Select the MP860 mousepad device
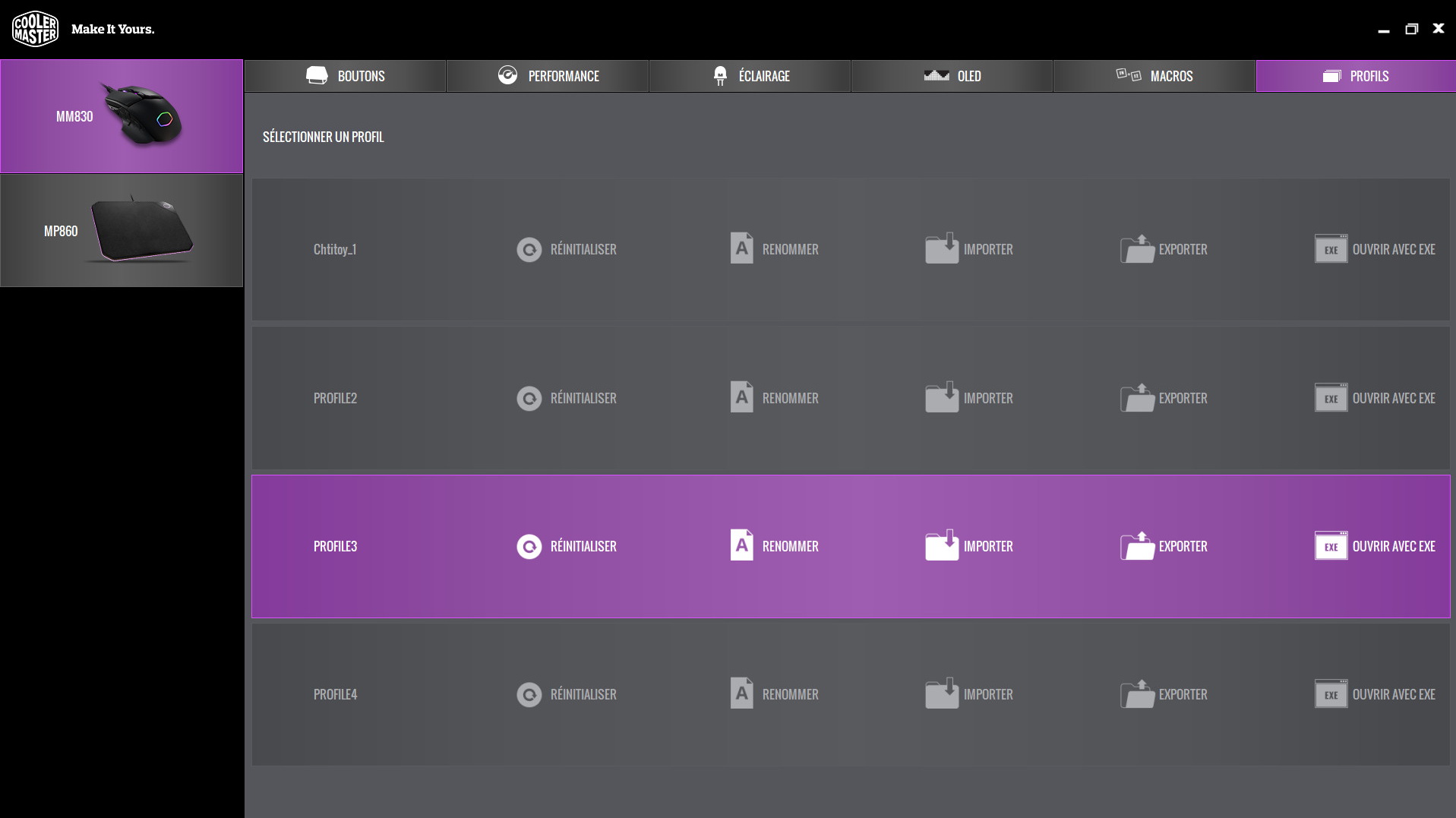The image size is (1456, 818). (x=122, y=230)
